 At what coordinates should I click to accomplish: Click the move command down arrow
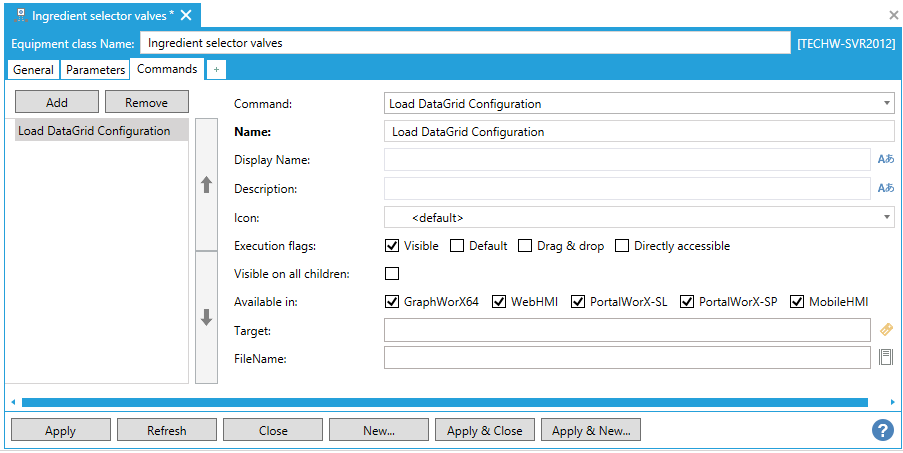tap(207, 317)
